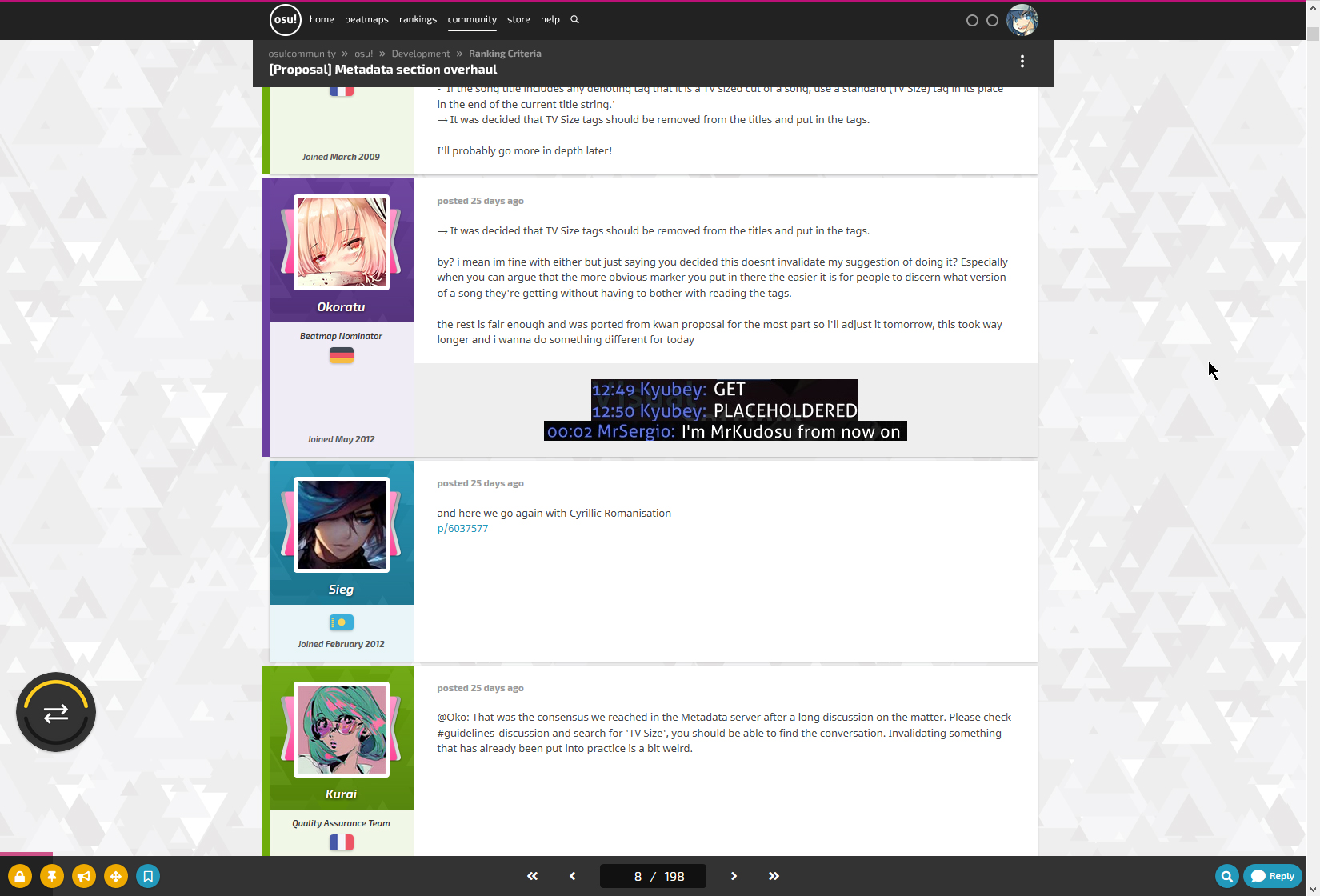Open the community menu
The height and width of the screenshot is (896, 1320).
[472, 19]
